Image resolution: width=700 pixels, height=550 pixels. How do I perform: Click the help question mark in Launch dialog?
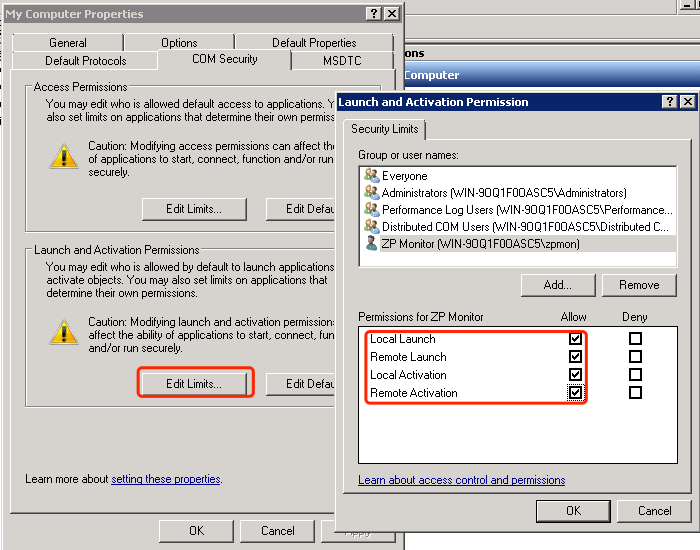click(x=669, y=102)
